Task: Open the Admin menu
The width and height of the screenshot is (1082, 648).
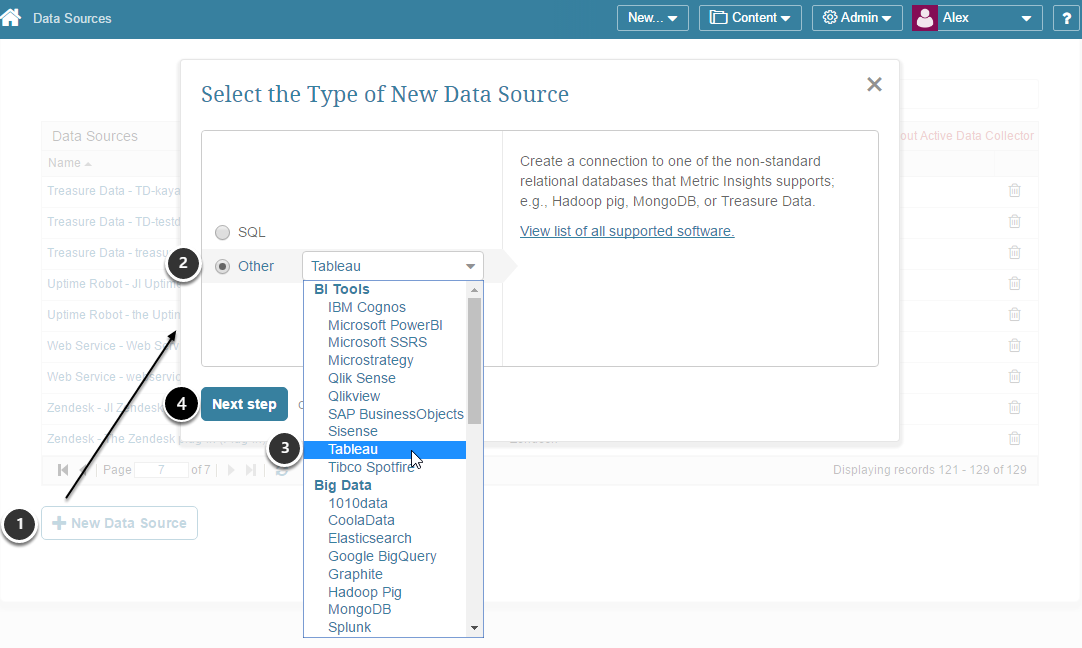Action: point(857,17)
